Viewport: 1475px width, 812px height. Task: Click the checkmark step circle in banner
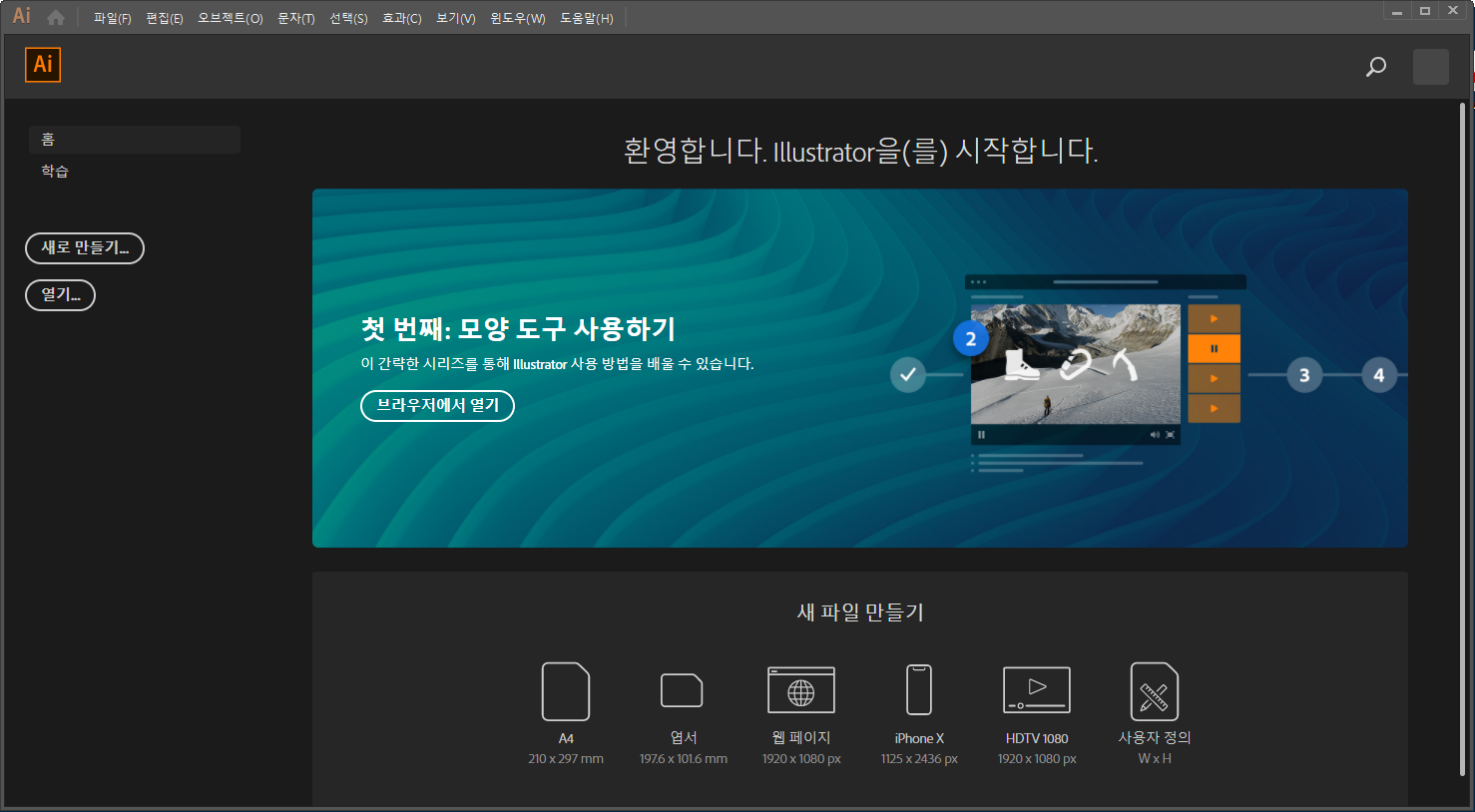tap(908, 375)
